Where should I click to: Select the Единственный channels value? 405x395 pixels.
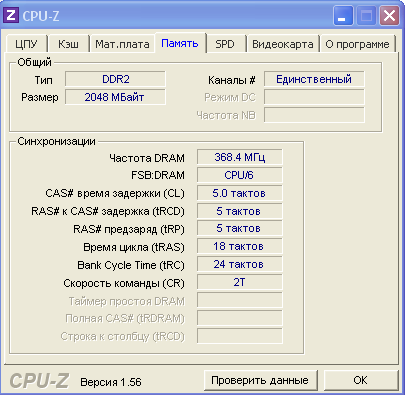(314, 79)
